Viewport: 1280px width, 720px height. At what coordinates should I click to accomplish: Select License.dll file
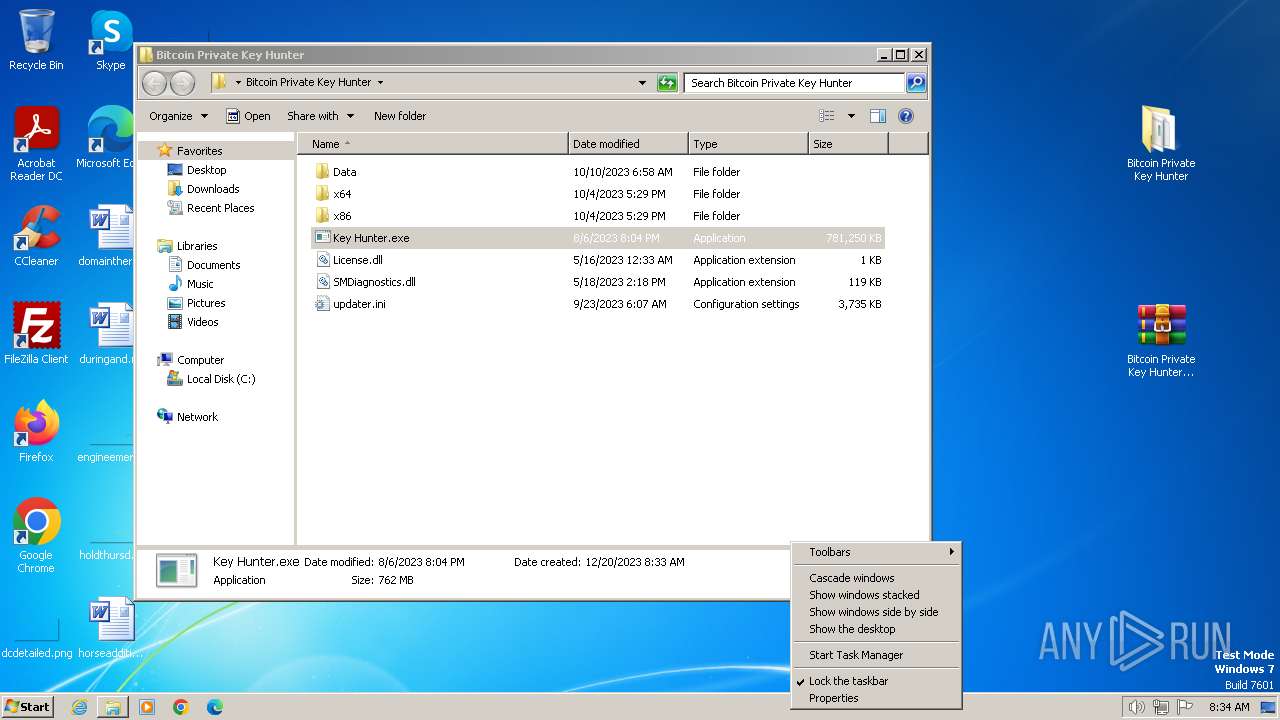tap(598, 260)
